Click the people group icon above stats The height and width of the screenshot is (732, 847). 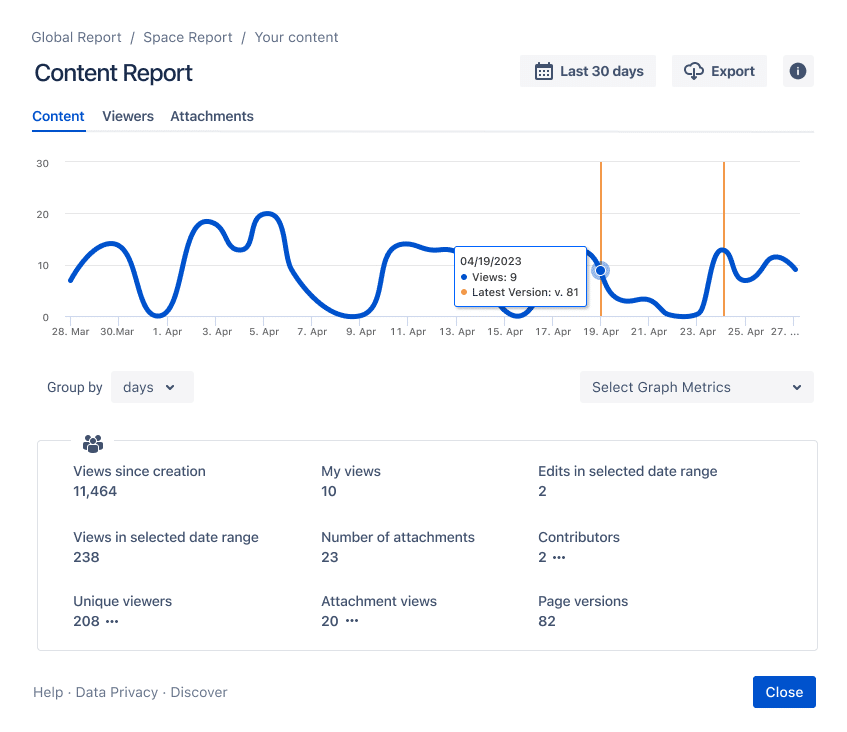(93, 444)
